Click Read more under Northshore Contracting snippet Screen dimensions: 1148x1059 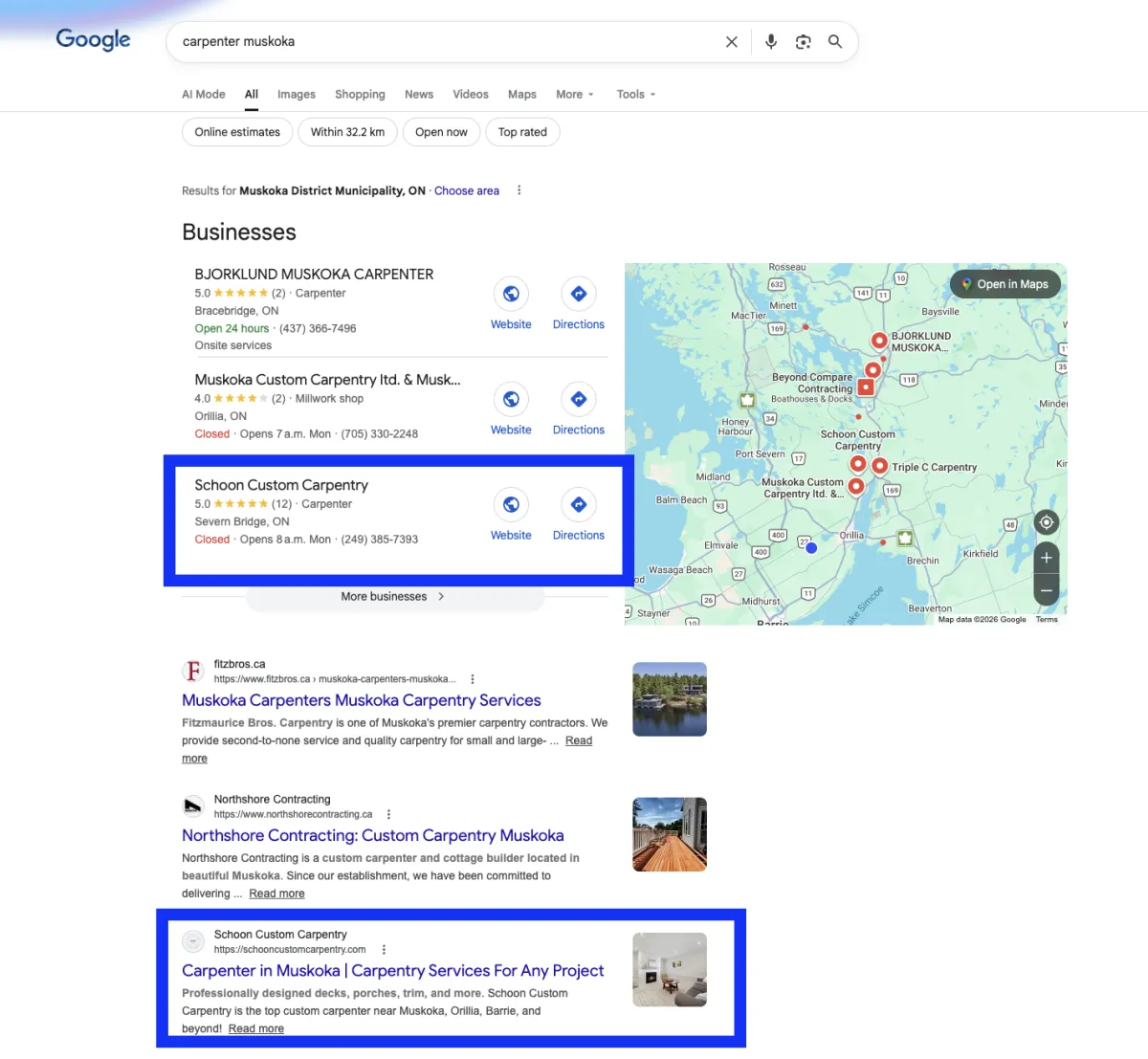coord(276,894)
